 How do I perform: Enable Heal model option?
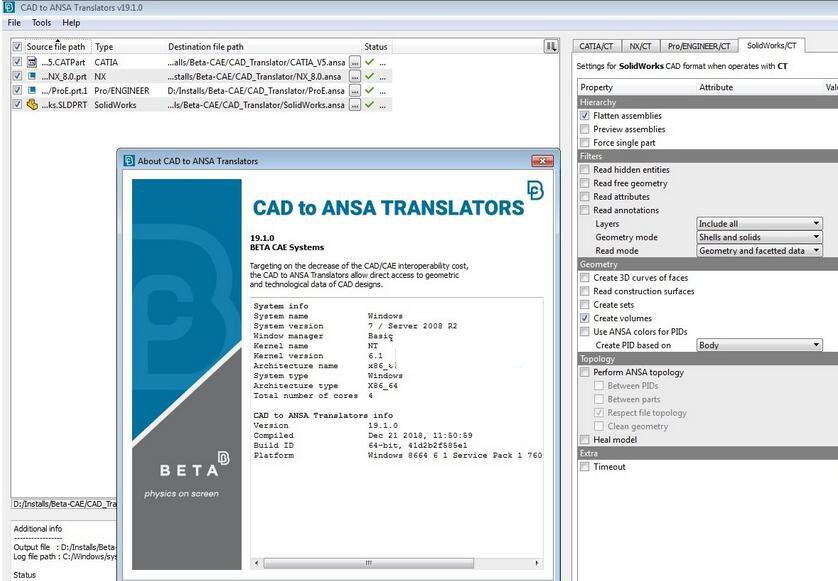click(585, 439)
